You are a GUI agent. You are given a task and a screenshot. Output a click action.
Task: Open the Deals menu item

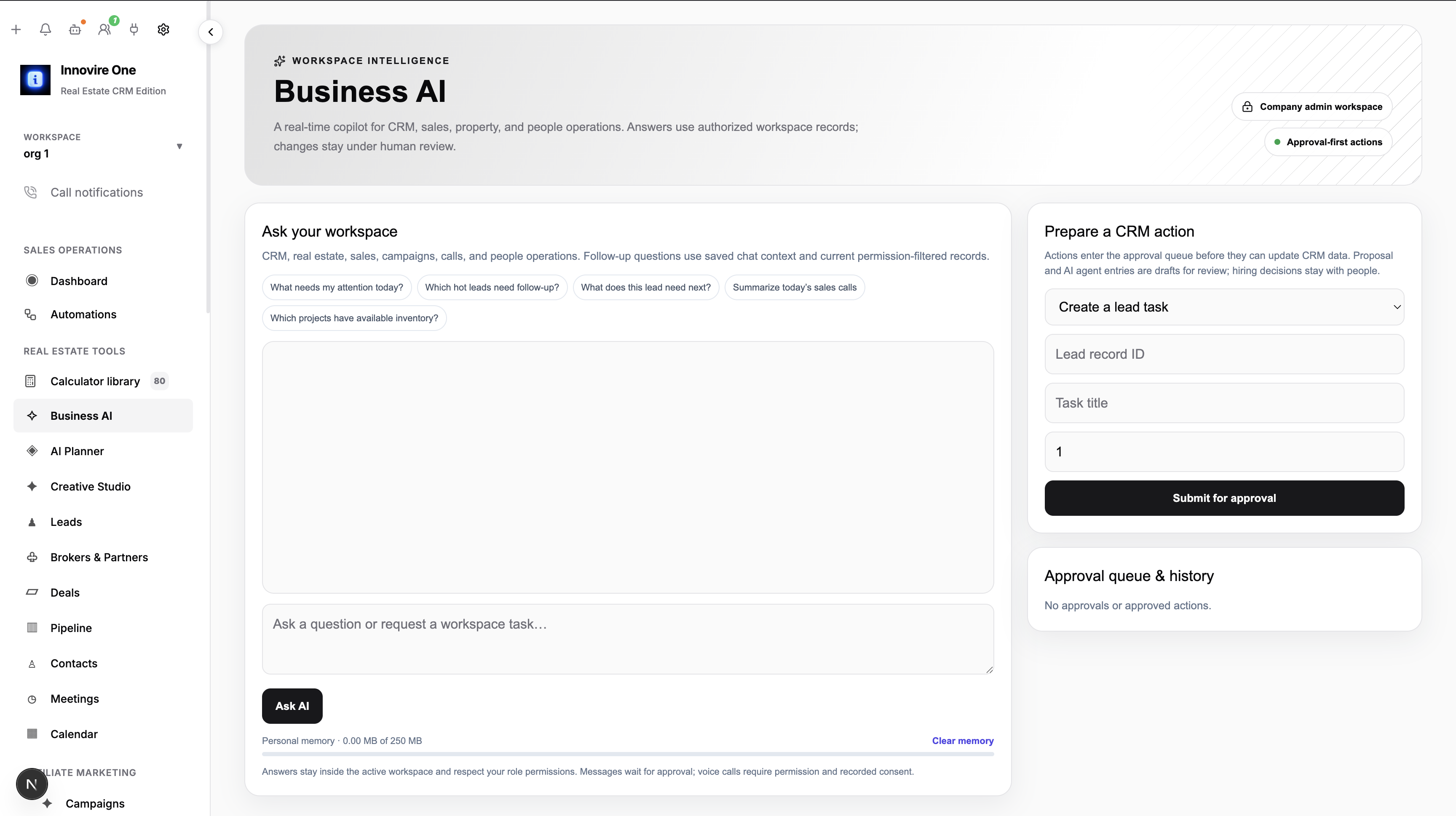click(x=104, y=592)
